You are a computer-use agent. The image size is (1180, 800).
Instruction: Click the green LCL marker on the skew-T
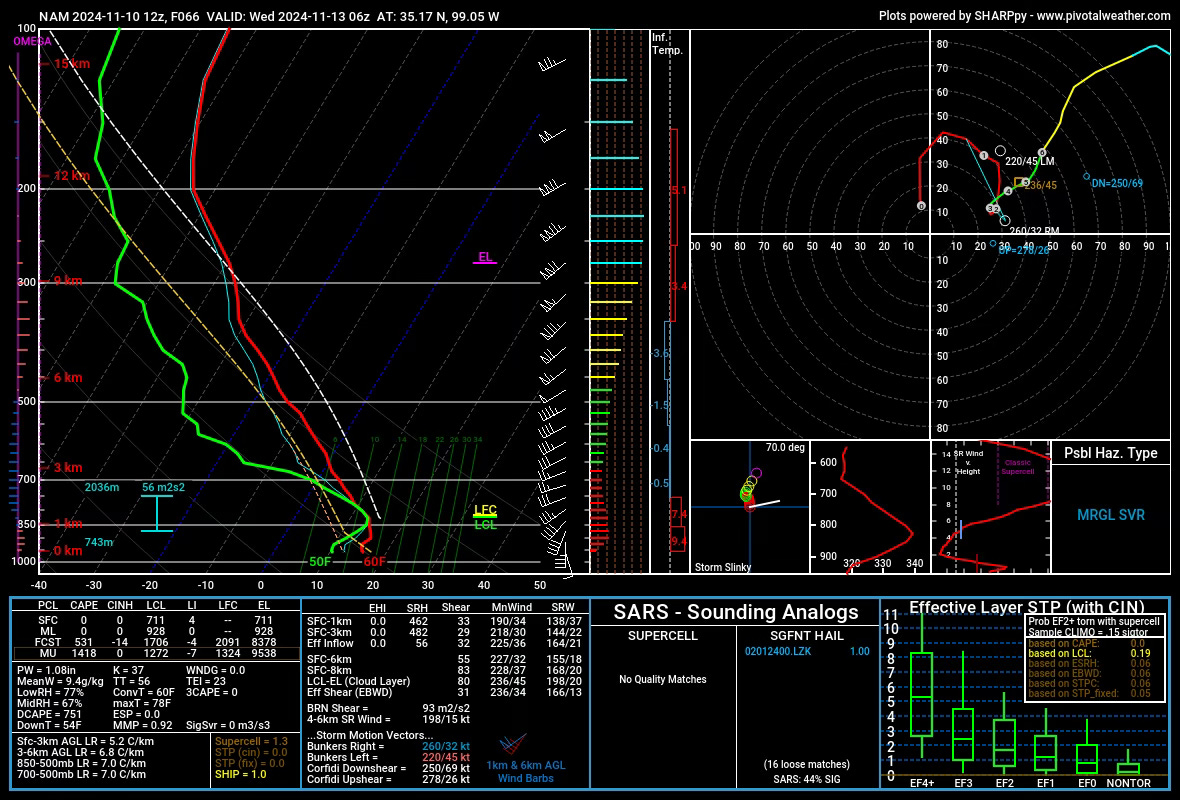click(x=485, y=525)
